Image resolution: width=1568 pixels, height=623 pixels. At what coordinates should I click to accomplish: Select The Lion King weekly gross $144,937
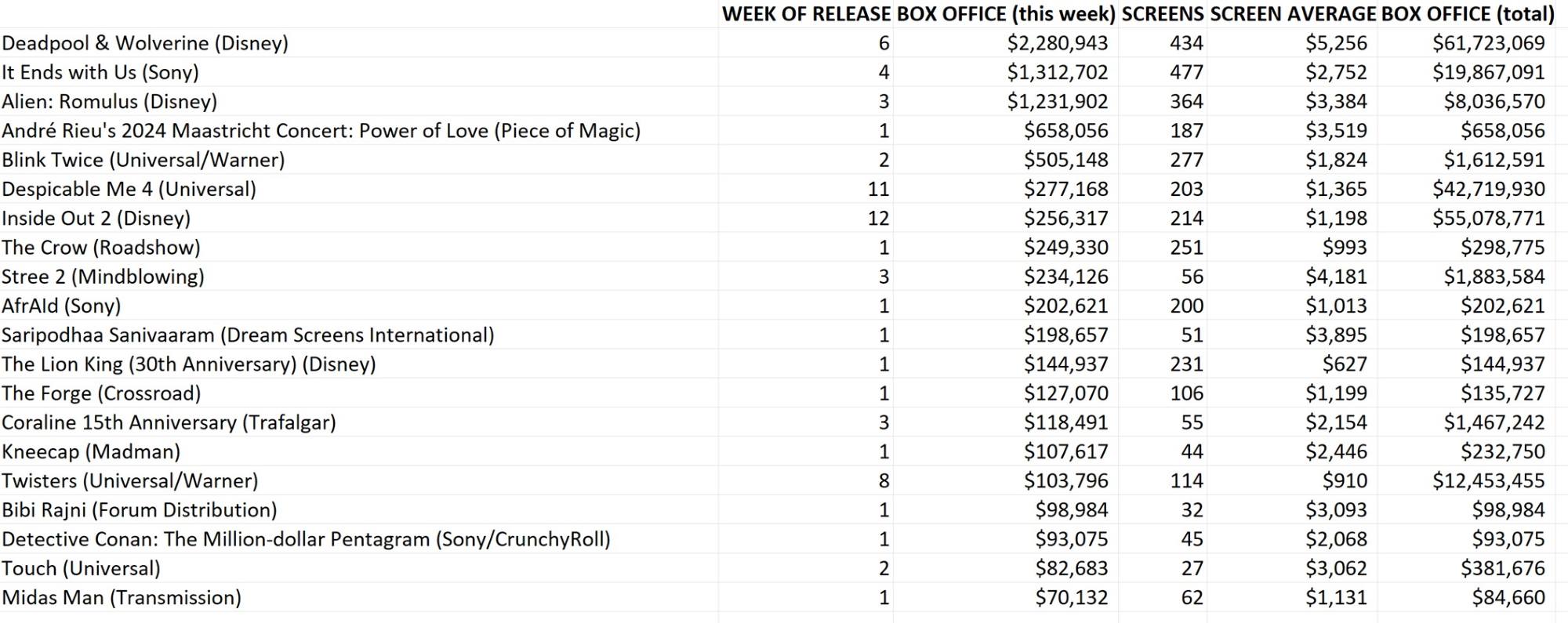tap(1065, 364)
